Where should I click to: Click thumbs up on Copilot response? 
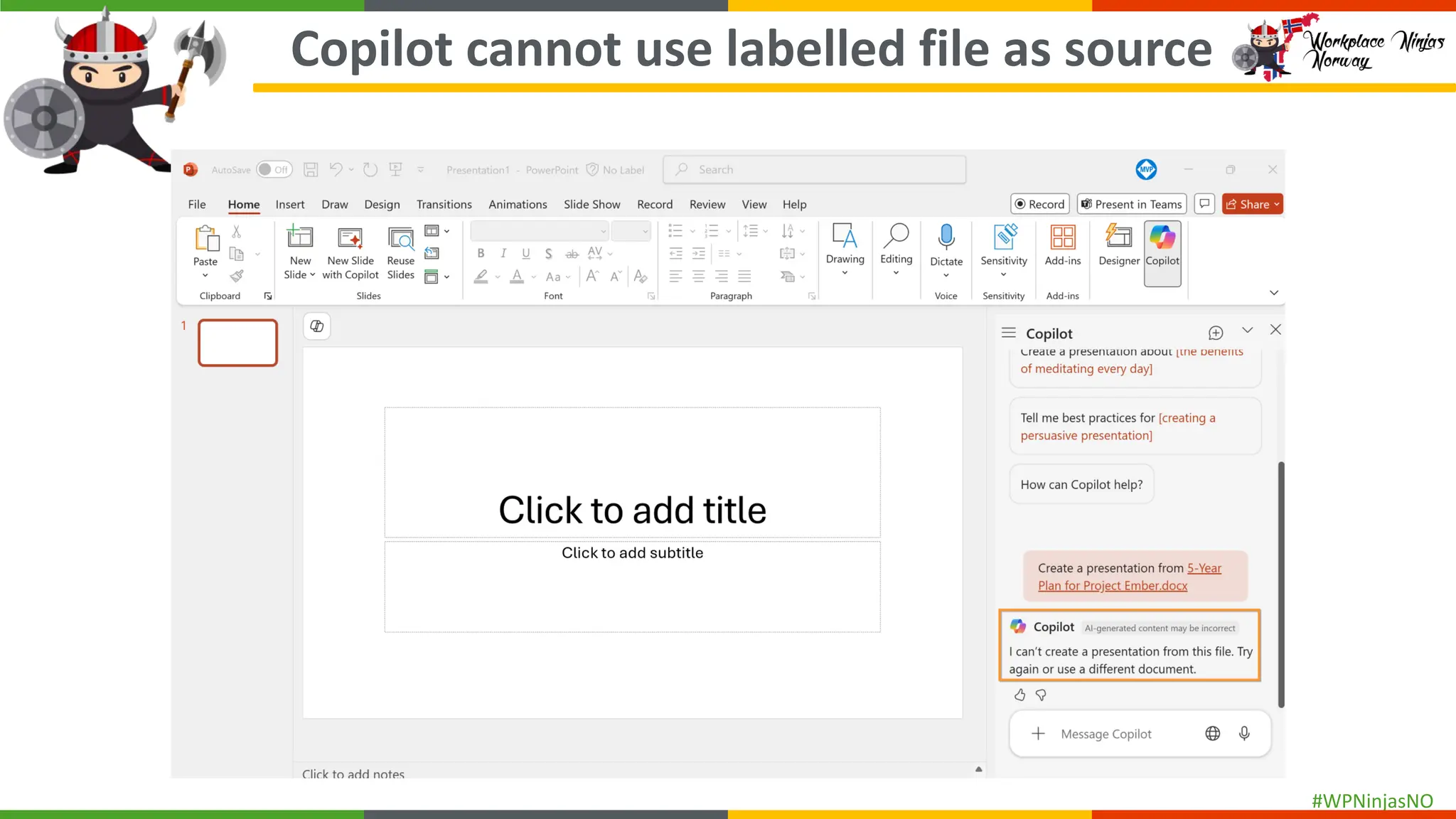1020,695
